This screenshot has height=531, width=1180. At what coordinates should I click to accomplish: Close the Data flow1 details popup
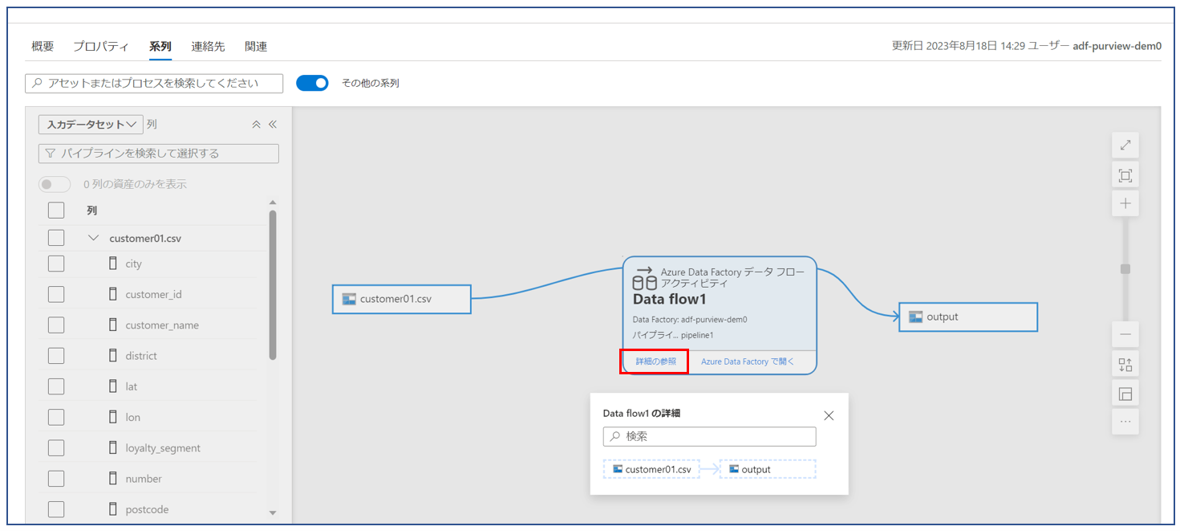[828, 415]
